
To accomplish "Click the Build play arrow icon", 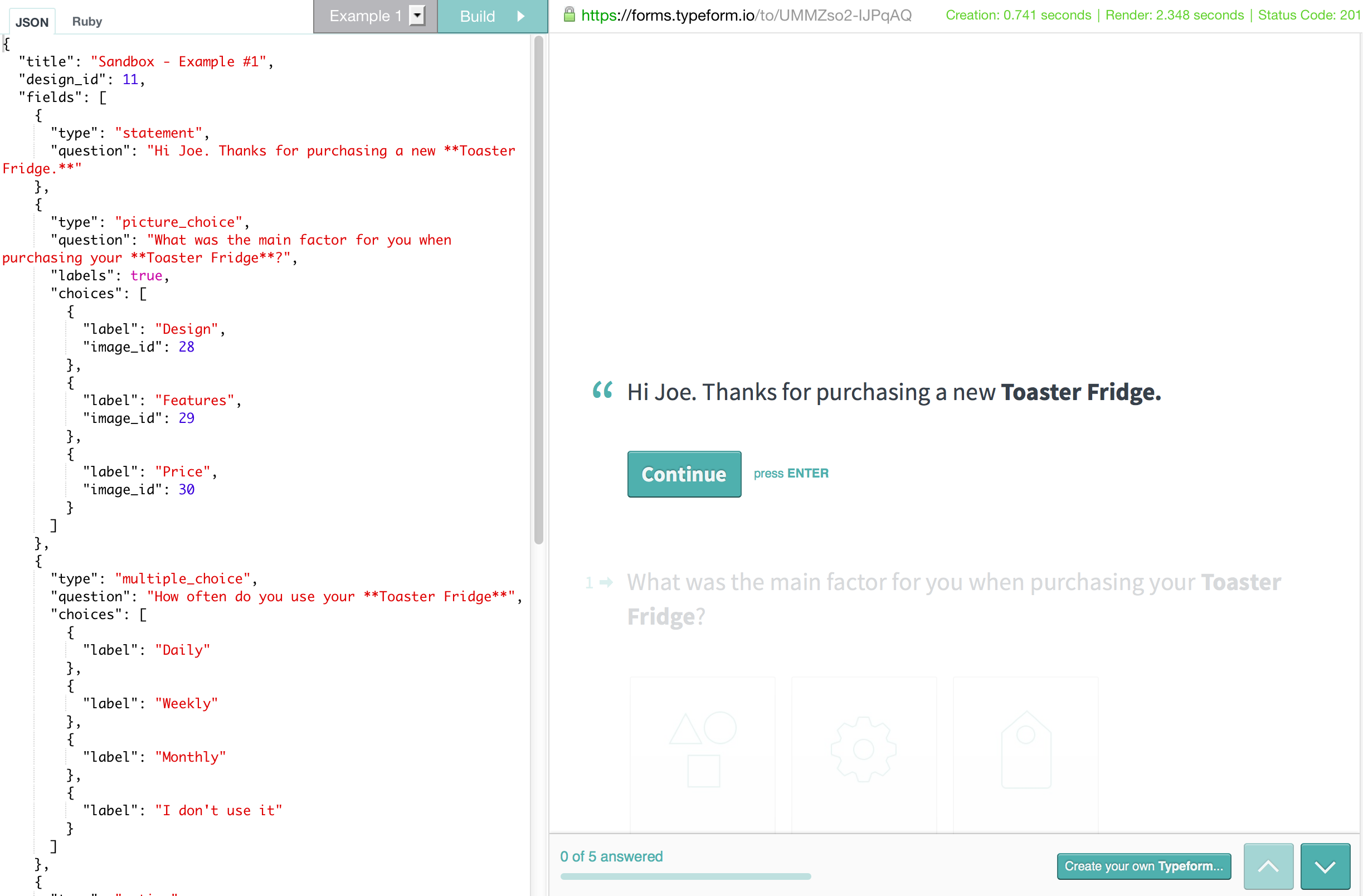I will coord(520,16).
